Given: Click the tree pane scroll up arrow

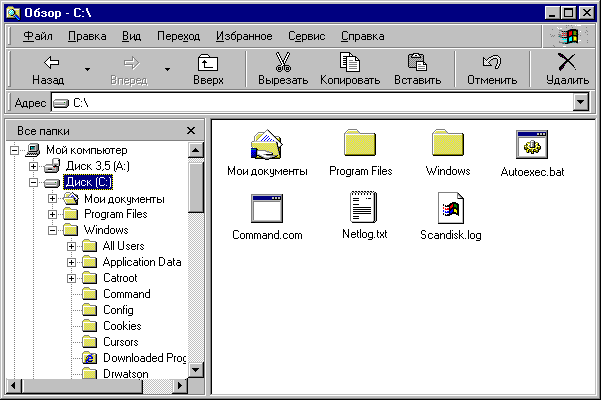Looking at the screenshot, I should 195,150.
